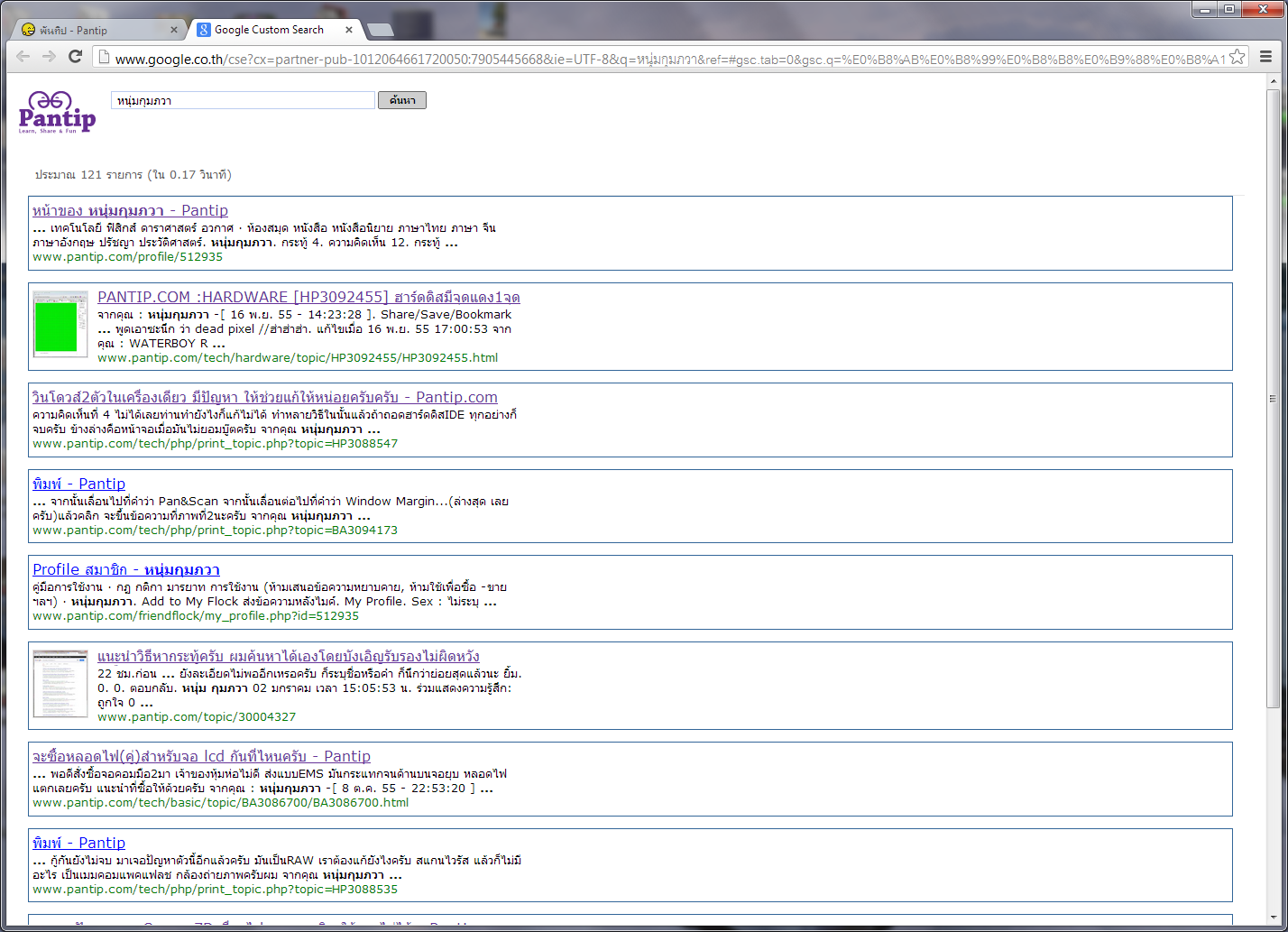The height and width of the screenshot is (932, 1288).
Task: Click the green screen thumbnail image
Action: [x=60, y=324]
